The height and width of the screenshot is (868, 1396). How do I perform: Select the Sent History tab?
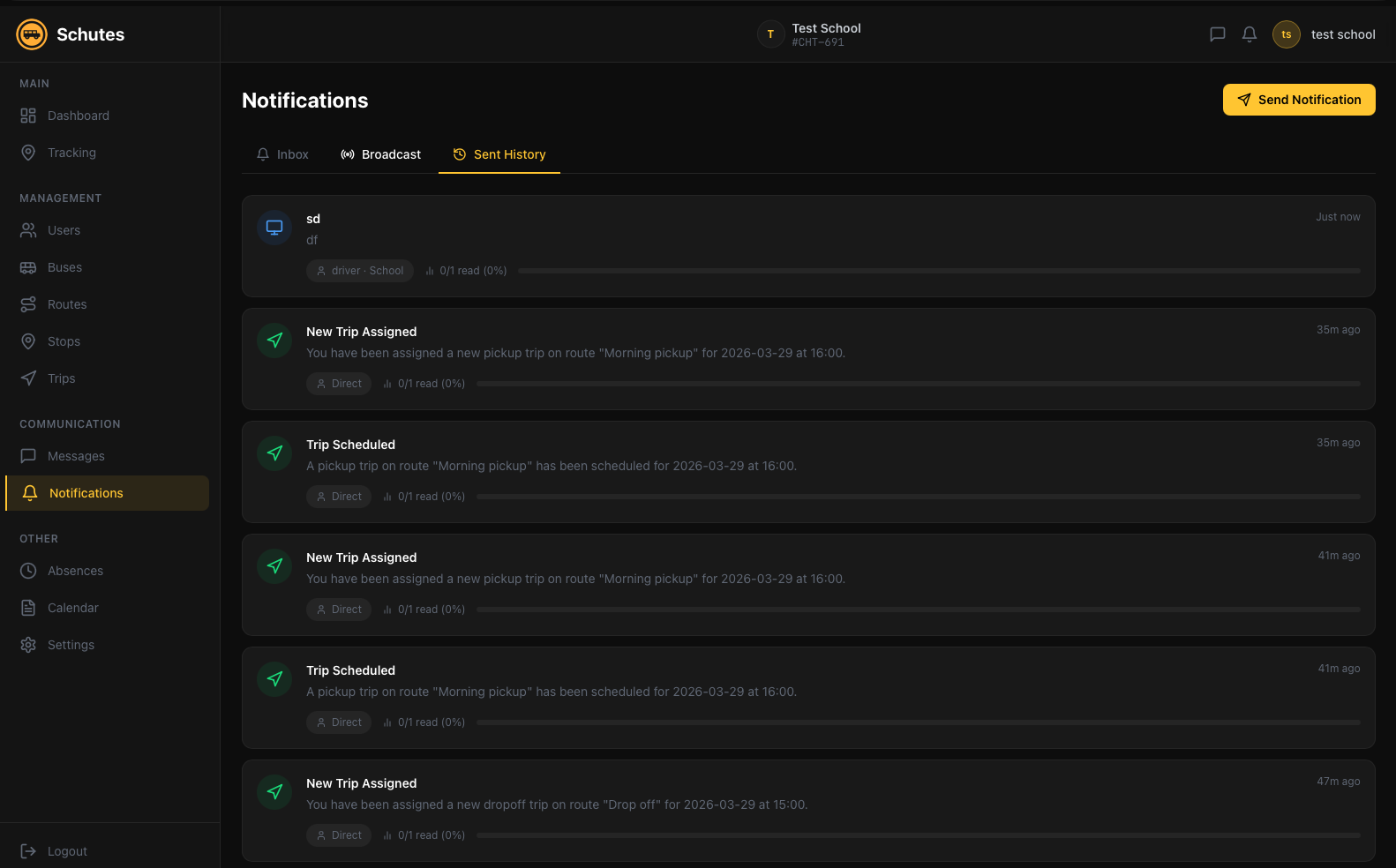(499, 154)
